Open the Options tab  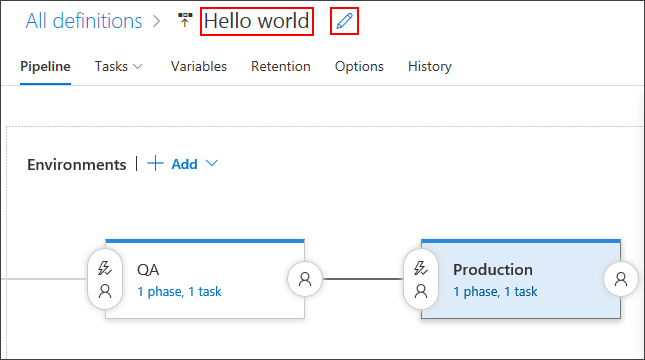click(359, 66)
